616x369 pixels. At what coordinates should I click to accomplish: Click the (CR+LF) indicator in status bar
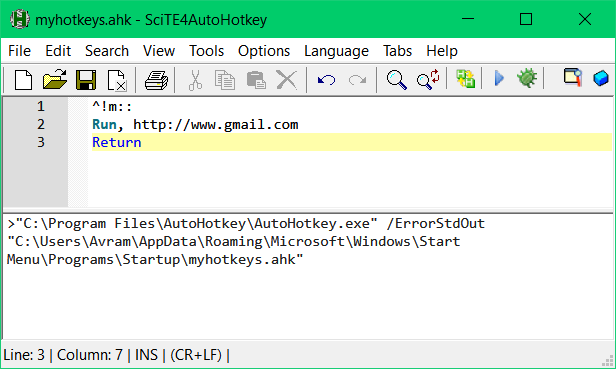point(196,355)
